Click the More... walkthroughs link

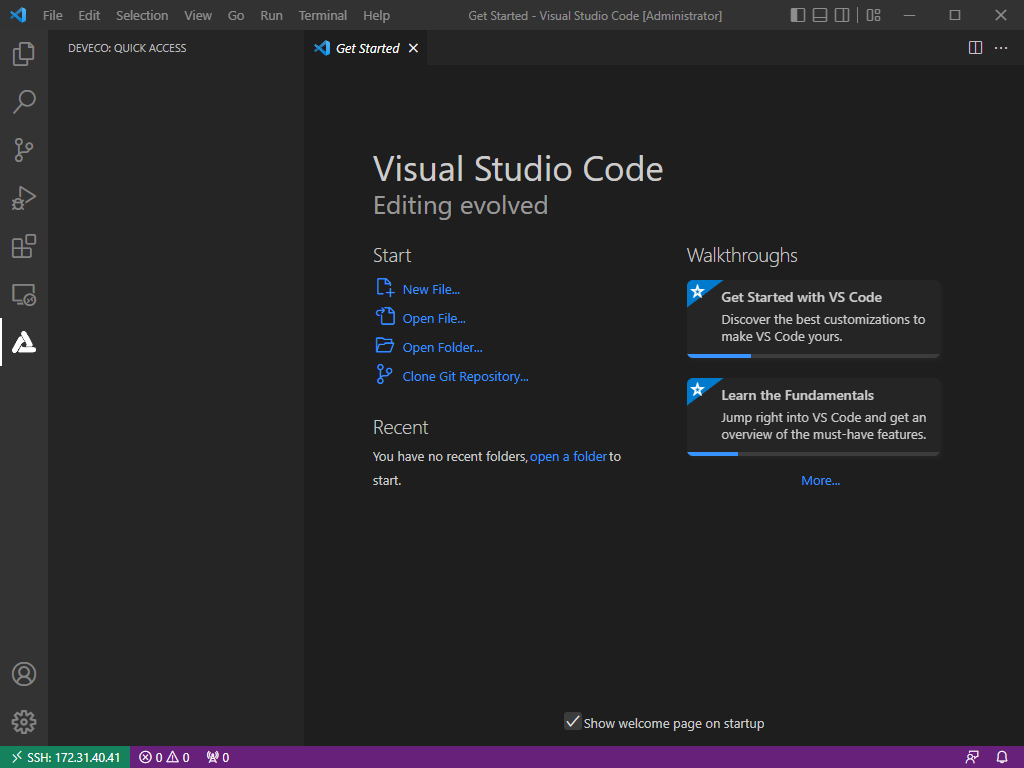[820, 481]
